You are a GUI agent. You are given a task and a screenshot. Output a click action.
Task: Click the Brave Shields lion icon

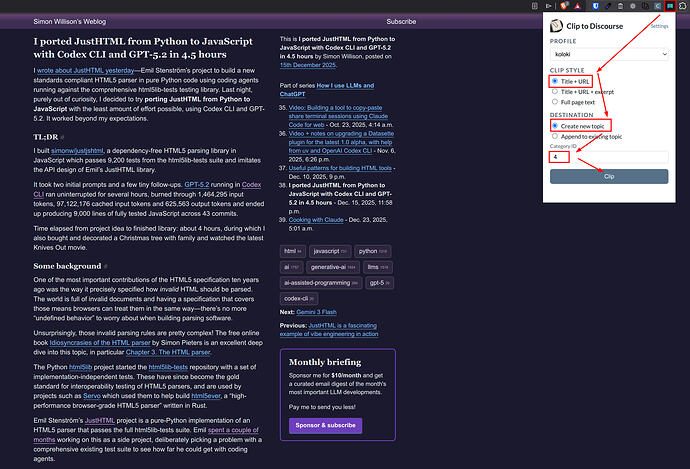tap(564, 6)
